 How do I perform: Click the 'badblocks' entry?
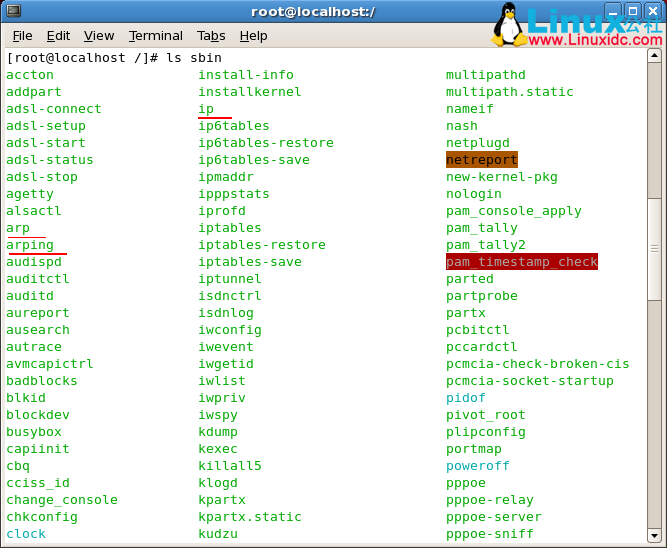[42, 381]
